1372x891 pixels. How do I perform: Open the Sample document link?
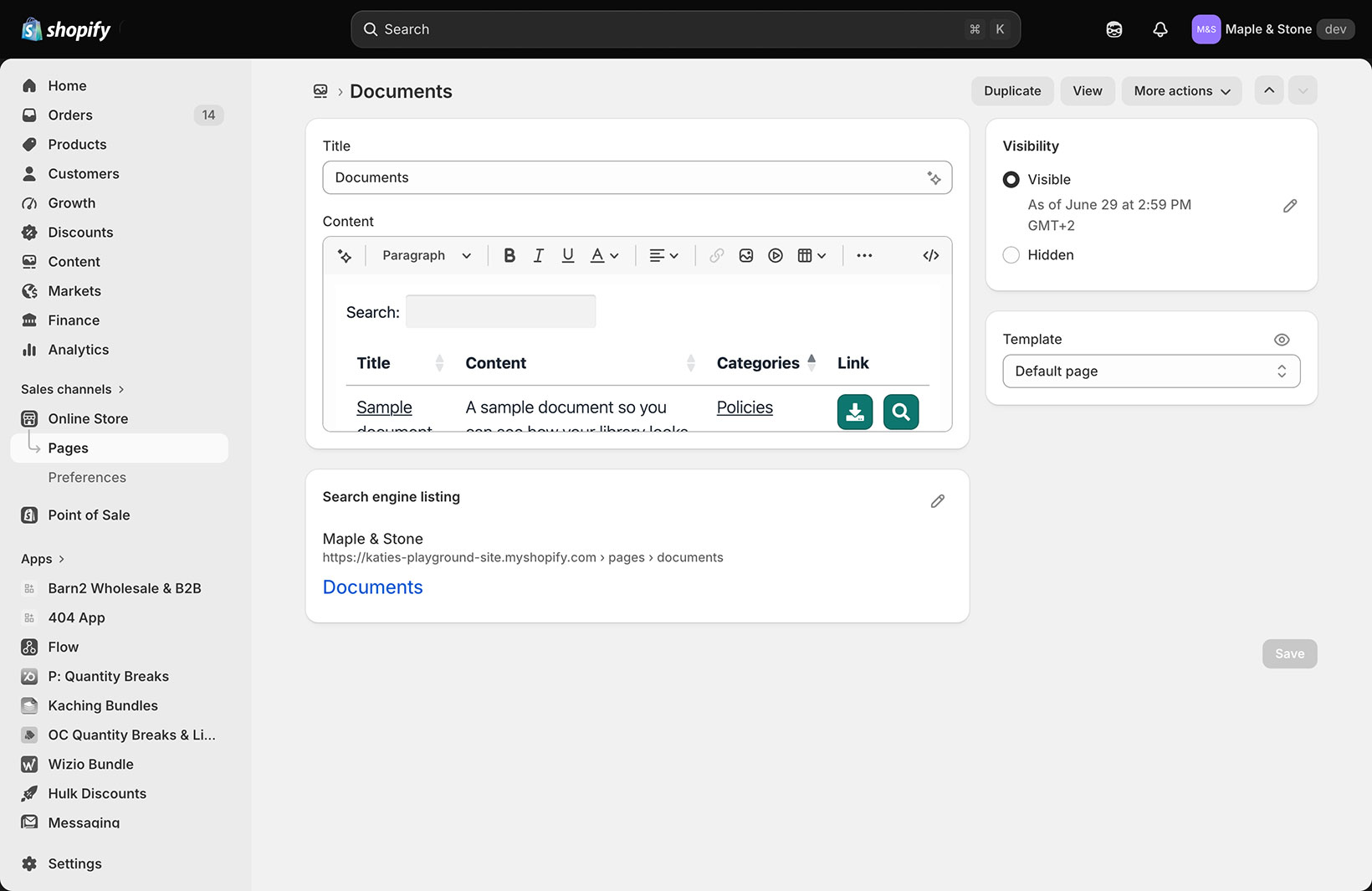tap(384, 407)
